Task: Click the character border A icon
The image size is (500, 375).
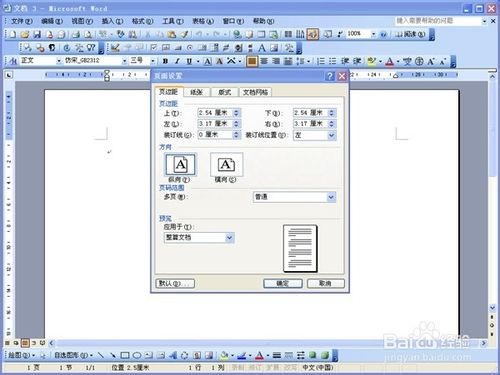Action: [x=207, y=61]
